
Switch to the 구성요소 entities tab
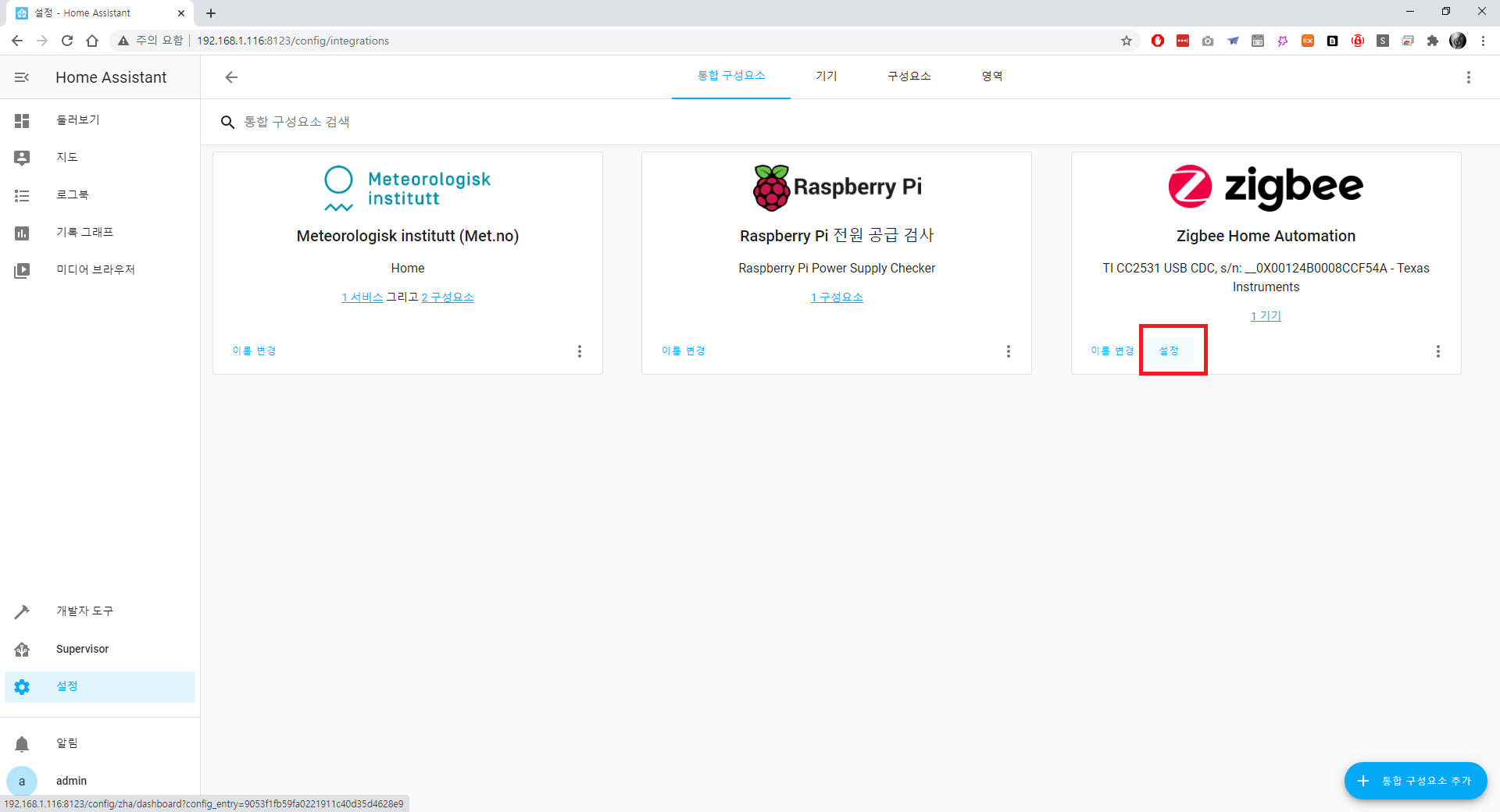[x=909, y=77]
